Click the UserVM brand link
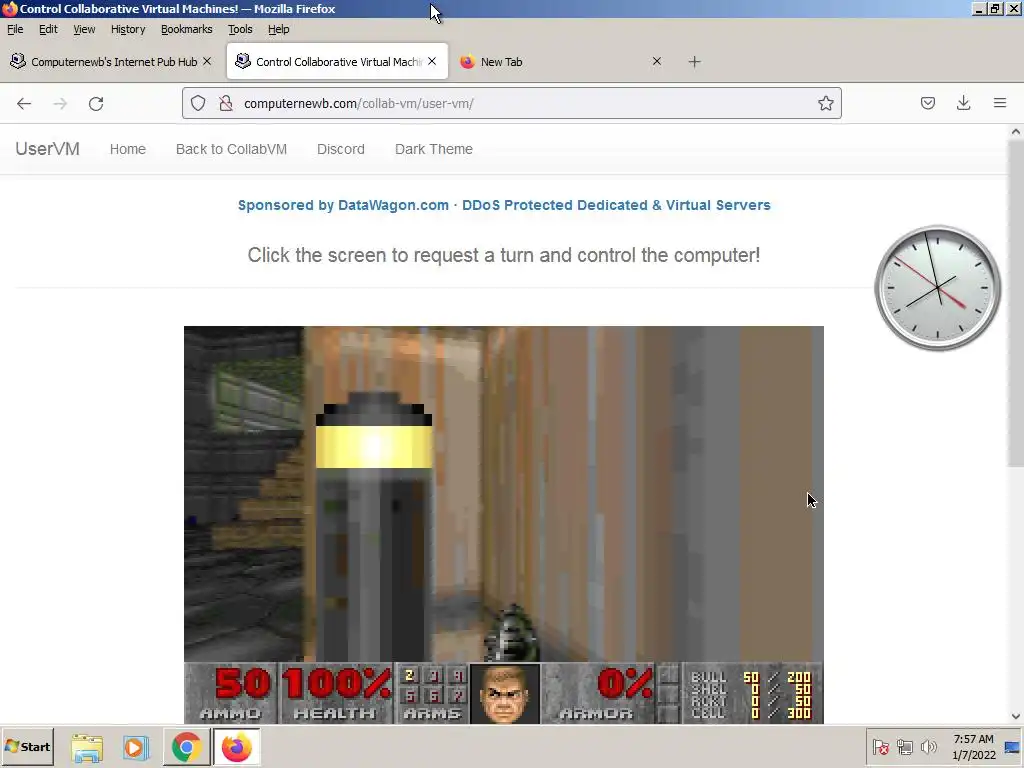The image size is (1024, 768). [47, 149]
